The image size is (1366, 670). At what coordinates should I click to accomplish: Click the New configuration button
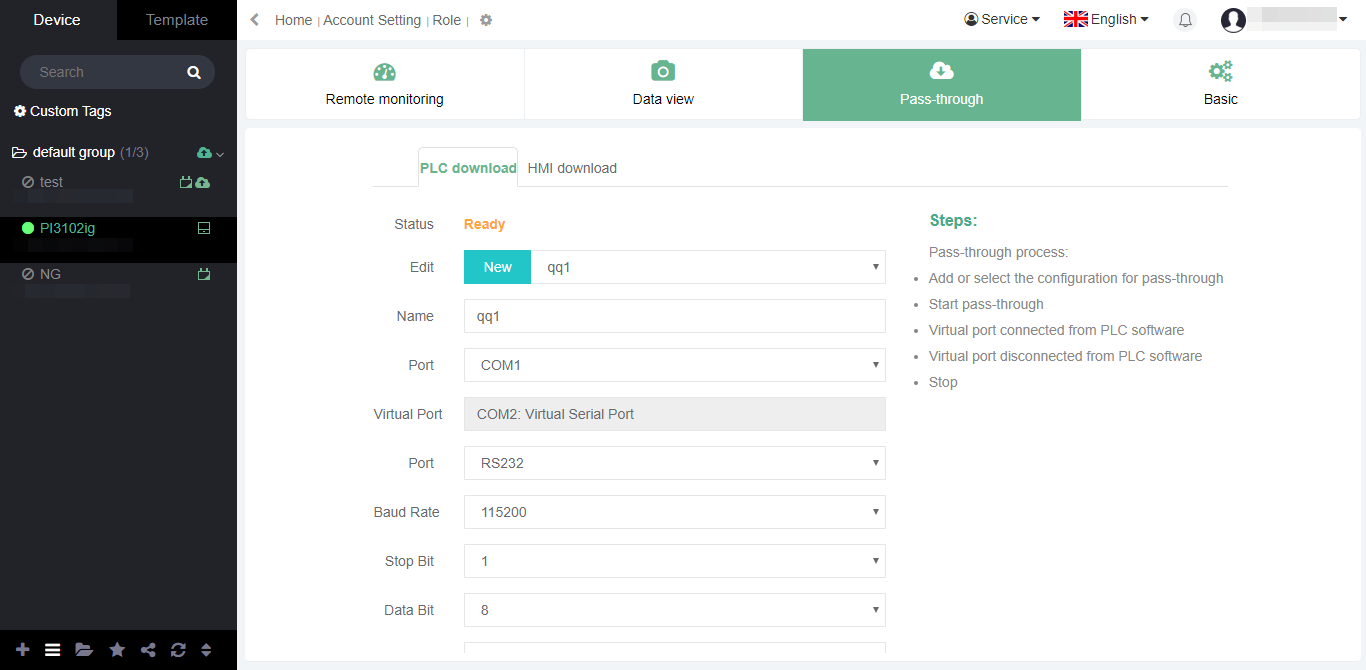497,267
